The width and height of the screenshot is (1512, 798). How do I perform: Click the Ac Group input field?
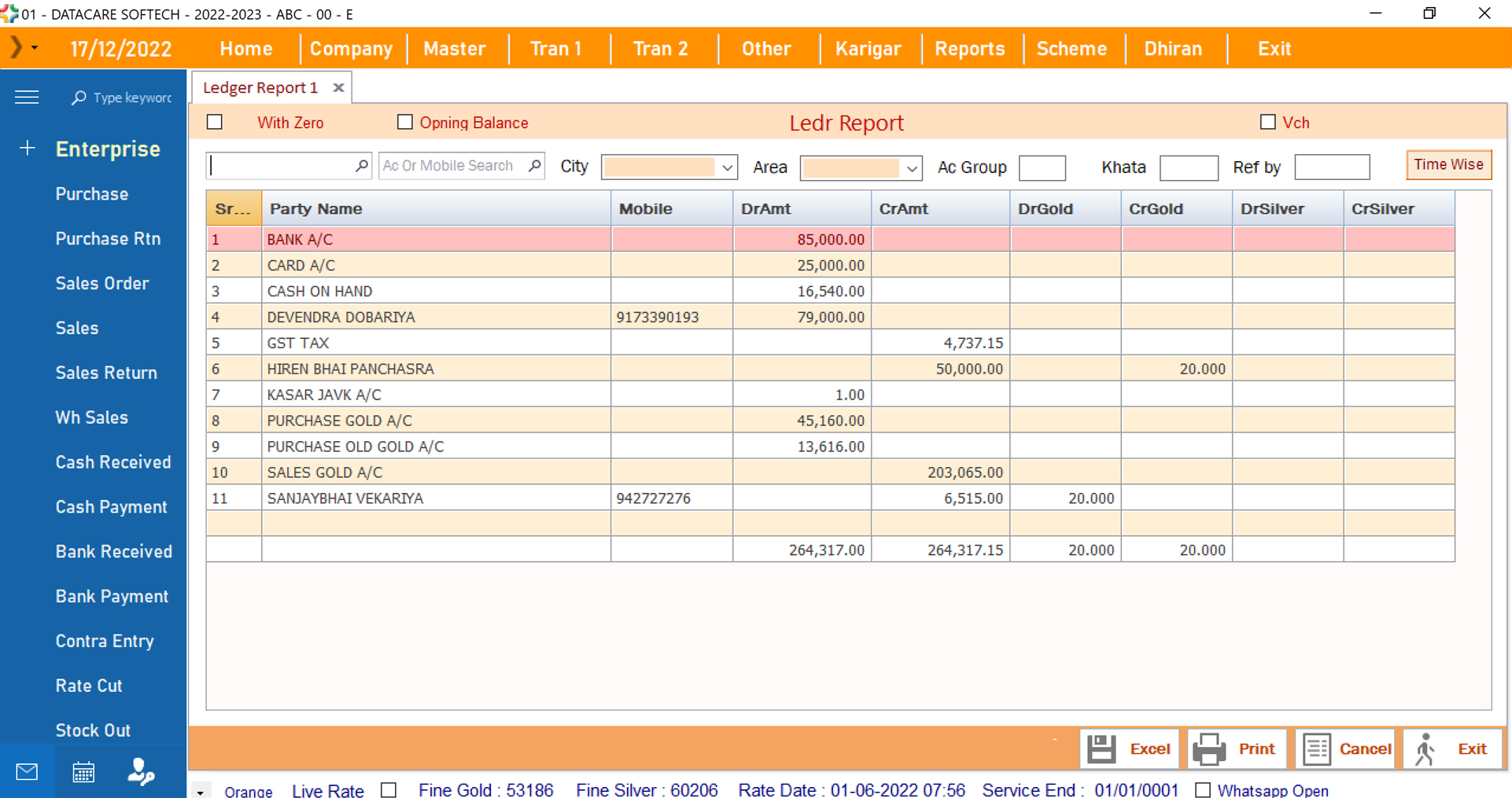point(1042,167)
